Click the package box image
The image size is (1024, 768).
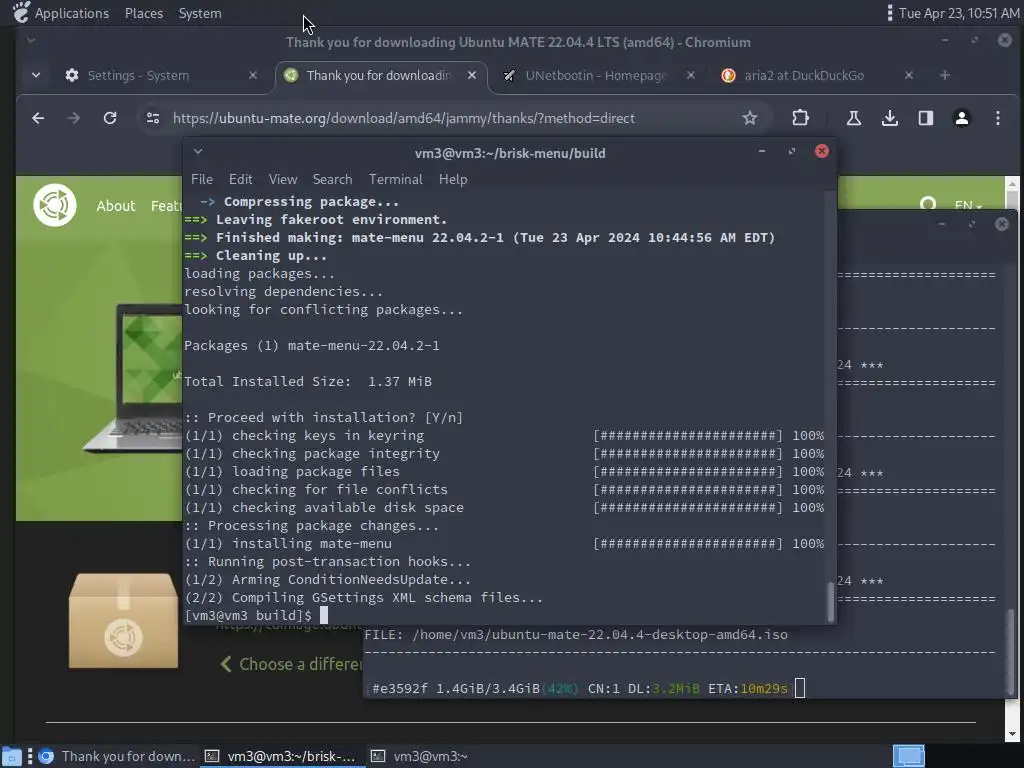(123, 620)
